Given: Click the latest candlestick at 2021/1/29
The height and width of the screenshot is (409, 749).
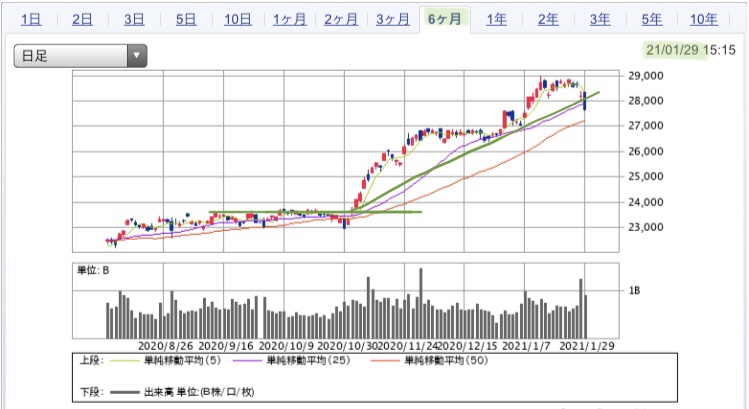Looking at the screenshot, I should click(x=585, y=101).
